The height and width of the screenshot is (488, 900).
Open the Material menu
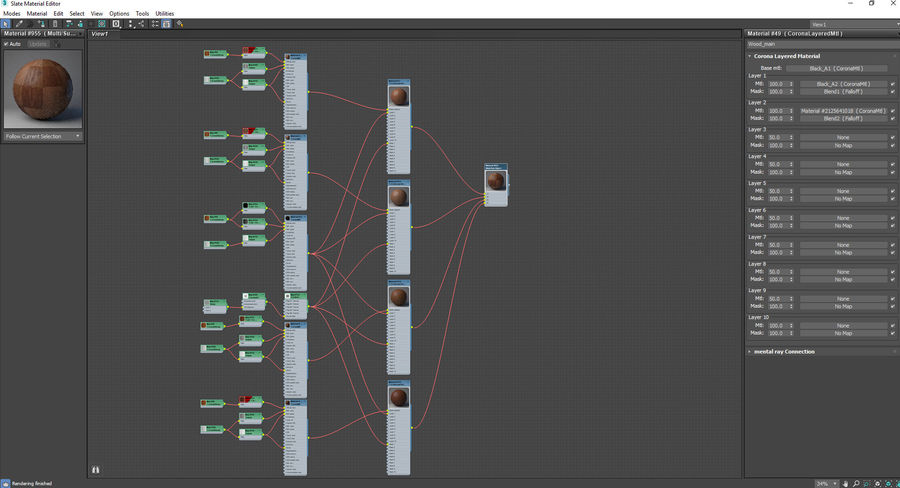tap(37, 13)
